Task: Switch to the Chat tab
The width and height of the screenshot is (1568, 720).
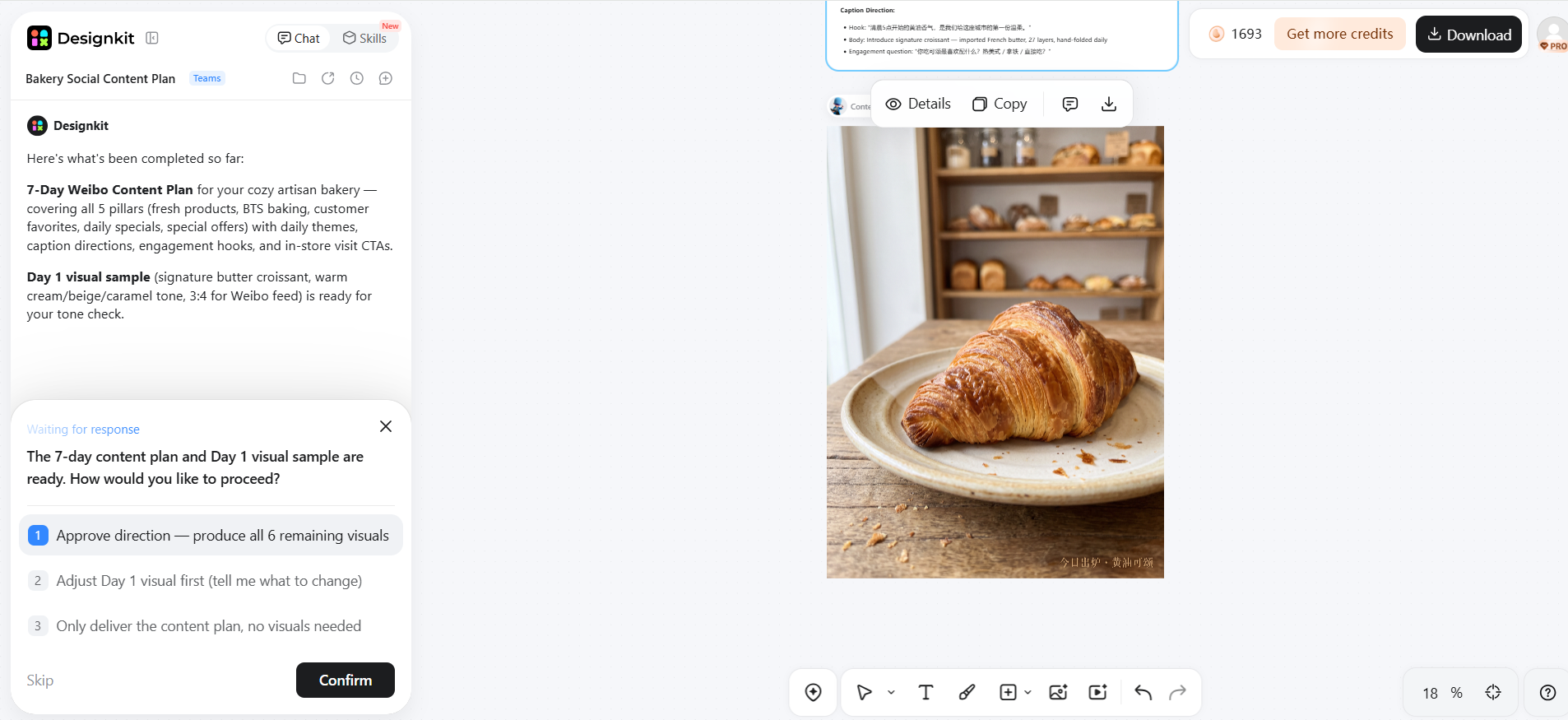Action: pos(299,38)
